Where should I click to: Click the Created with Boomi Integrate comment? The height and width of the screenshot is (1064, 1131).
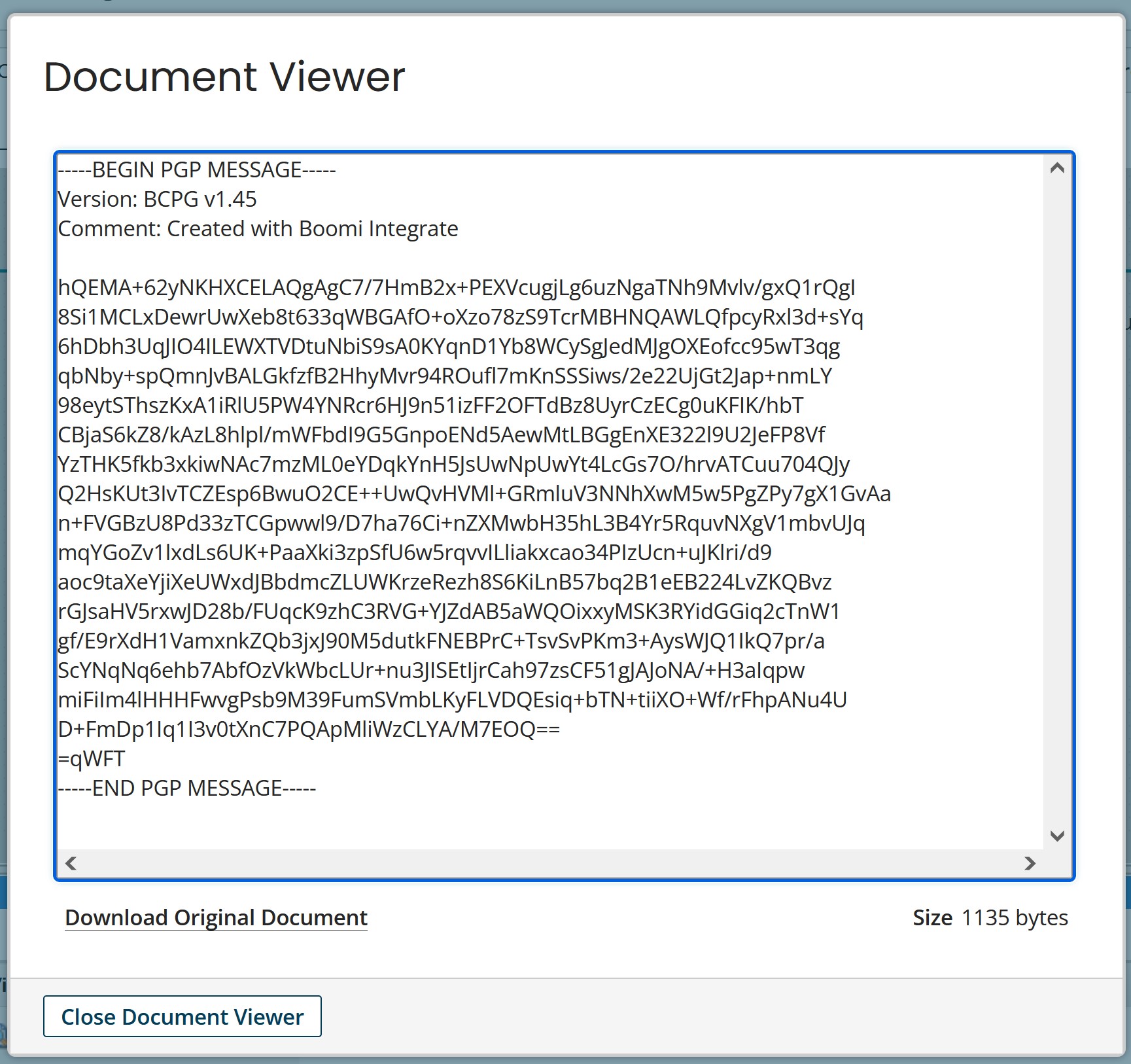tap(258, 228)
